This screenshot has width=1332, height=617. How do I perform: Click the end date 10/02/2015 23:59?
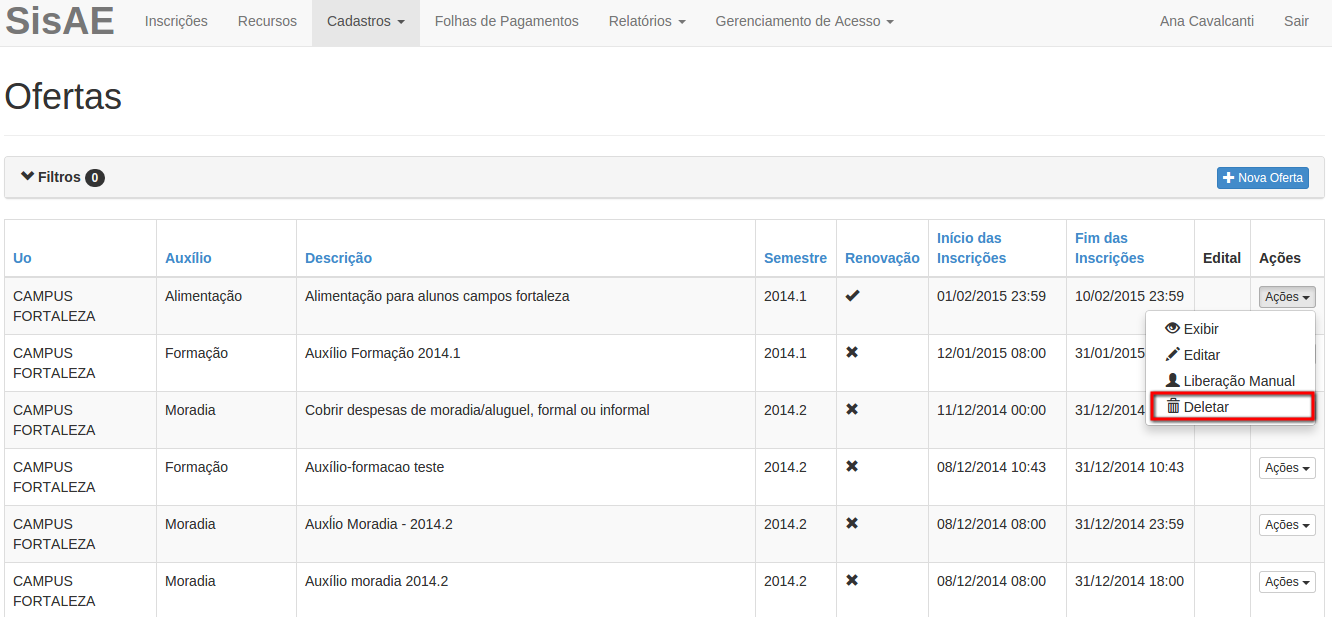(1129, 296)
